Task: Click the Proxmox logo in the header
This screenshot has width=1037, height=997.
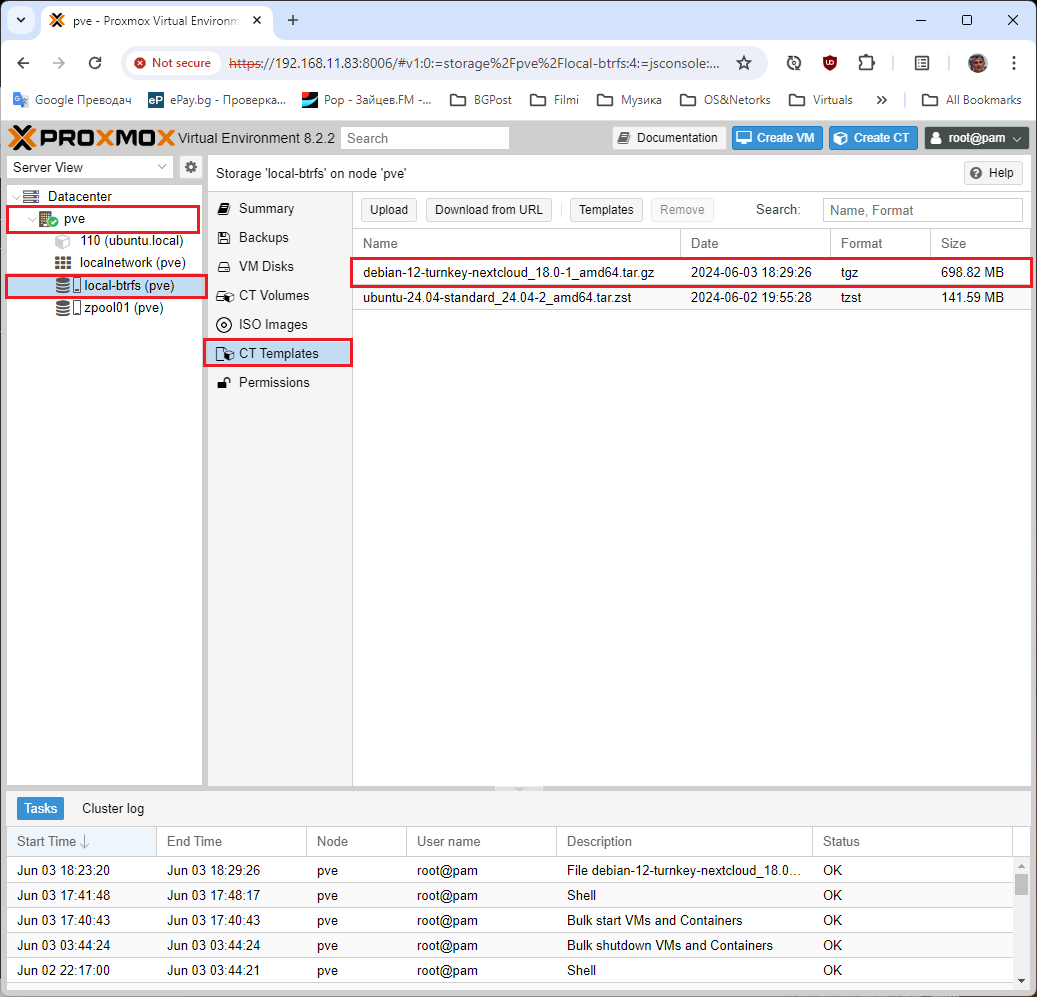Action: [x=92, y=138]
